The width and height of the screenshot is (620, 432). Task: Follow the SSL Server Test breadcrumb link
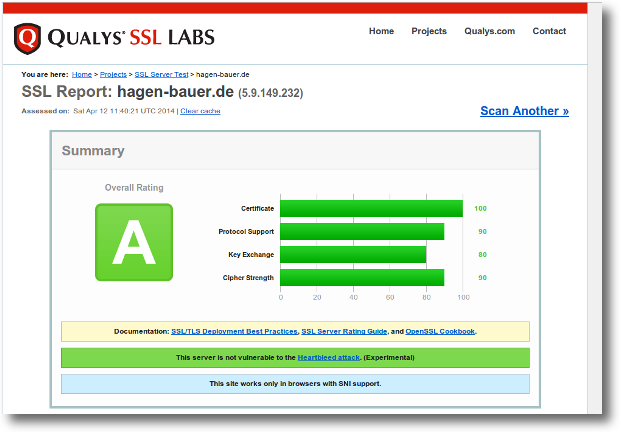(161, 75)
